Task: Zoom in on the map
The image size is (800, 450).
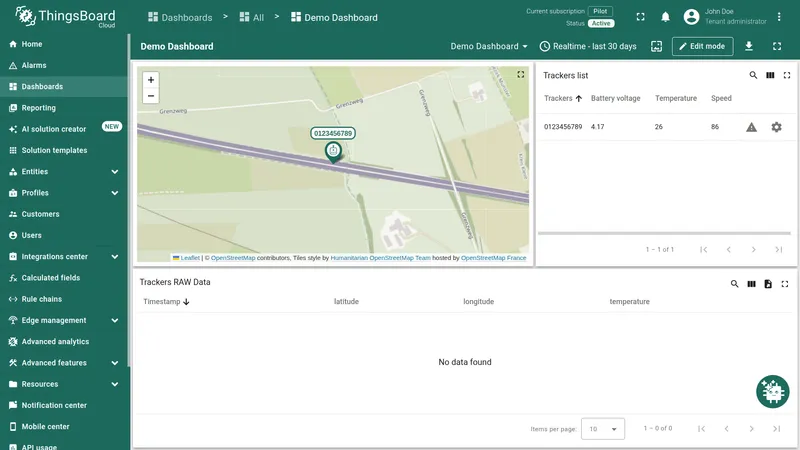Action: [x=151, y=80]
